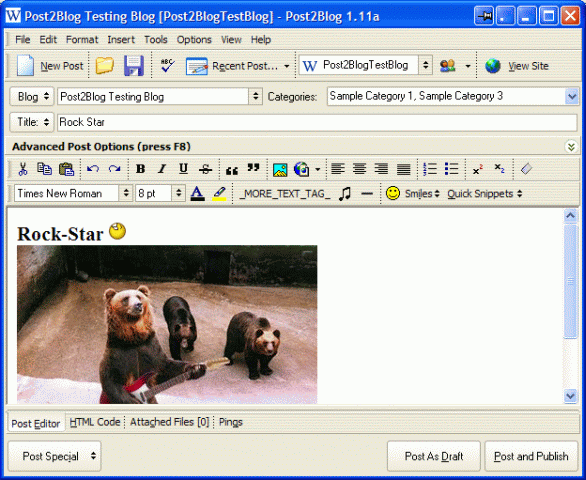
Task: Click the New Post document icon
Action: click(x=25, y=66)
